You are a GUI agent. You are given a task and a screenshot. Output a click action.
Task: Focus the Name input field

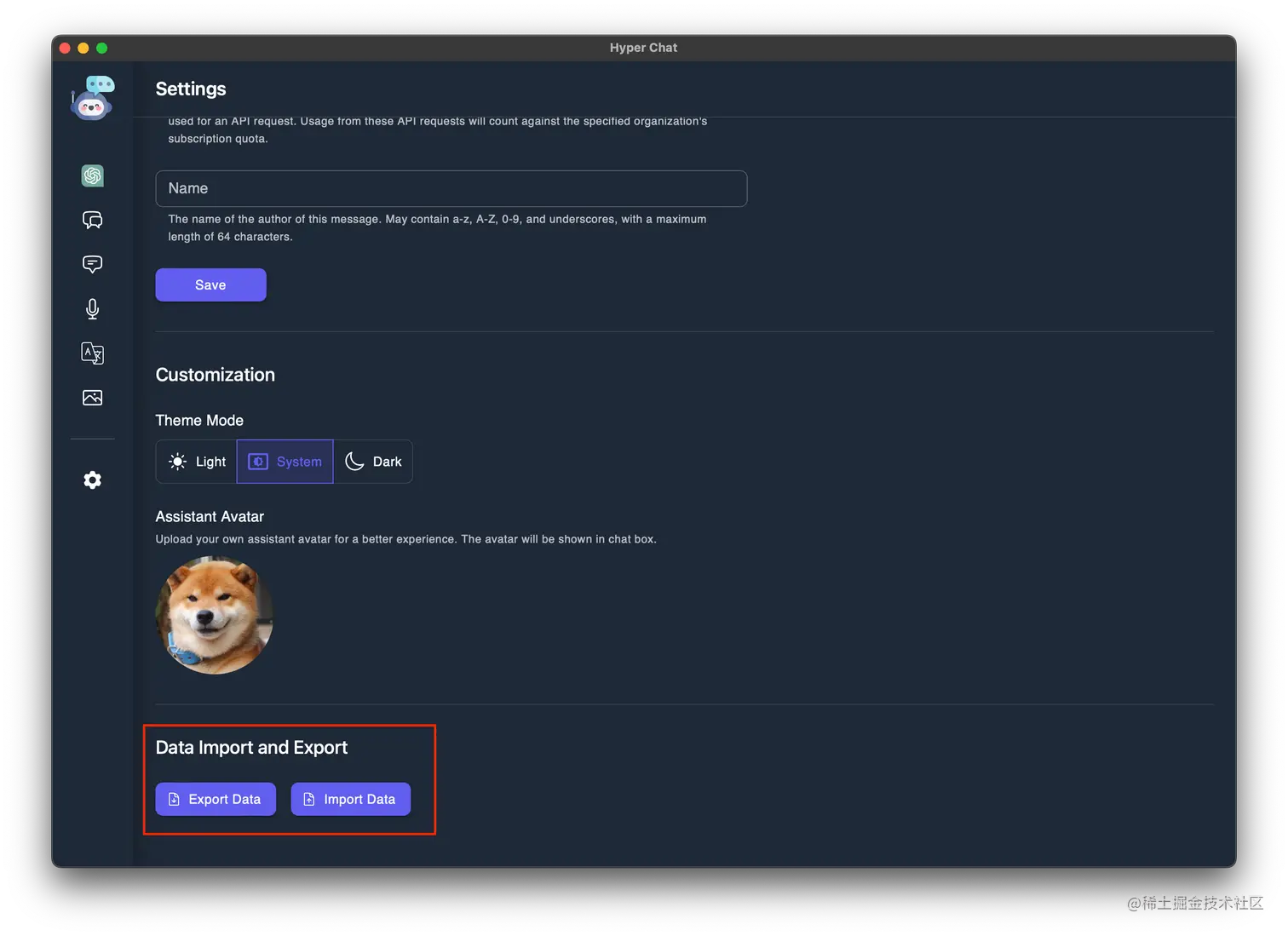[451, 188]
